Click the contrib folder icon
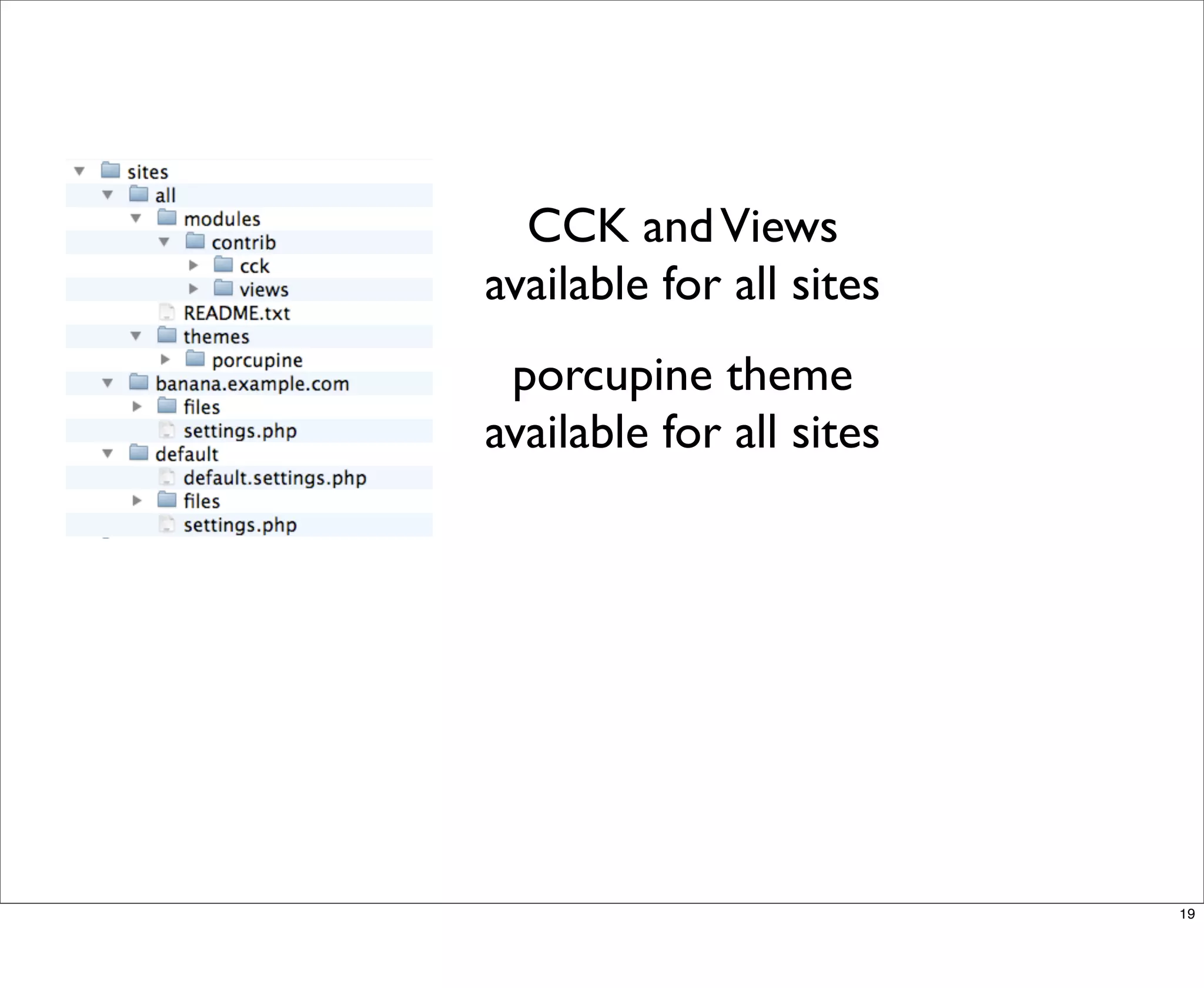Screen dimensions: 1204x988 click(x=195, y=241)
